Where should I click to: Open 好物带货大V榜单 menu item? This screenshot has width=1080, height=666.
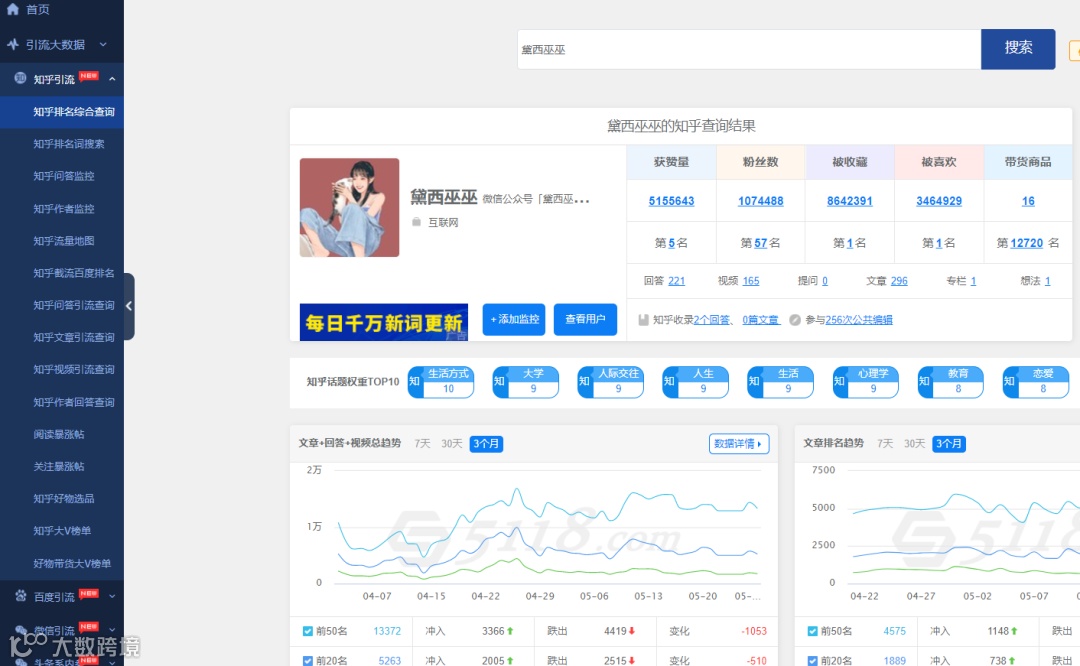coord(72,563)
